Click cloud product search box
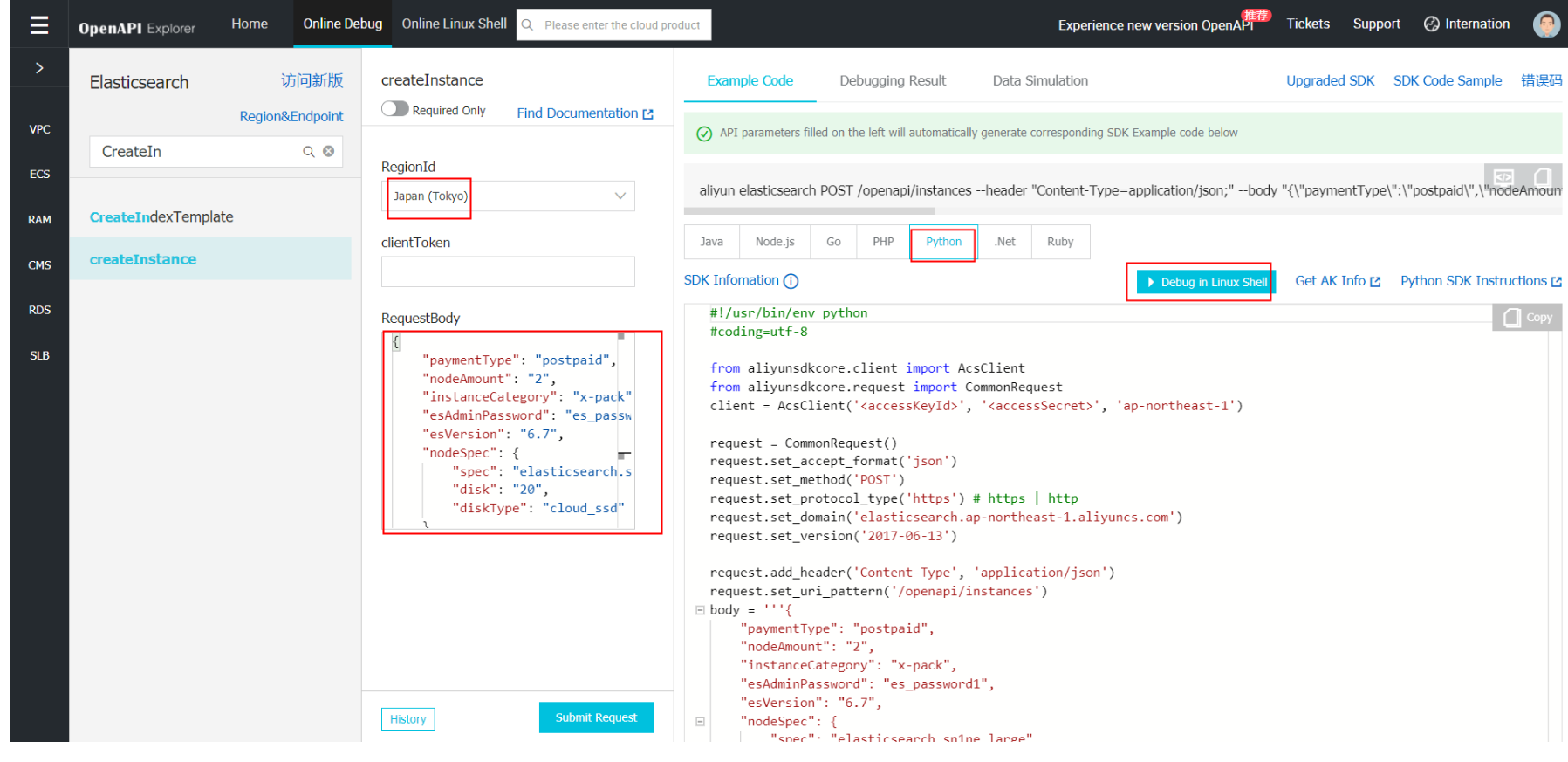 (614, 25)
